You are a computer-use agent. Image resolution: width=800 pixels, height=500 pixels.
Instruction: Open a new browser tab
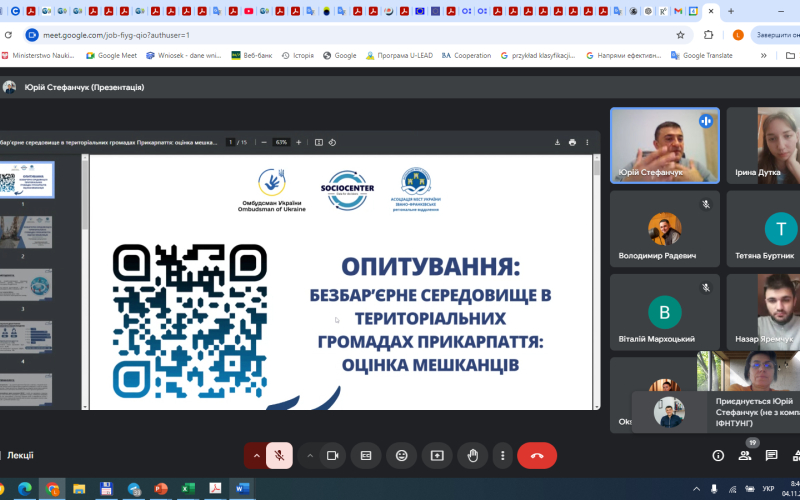point(731,11)
